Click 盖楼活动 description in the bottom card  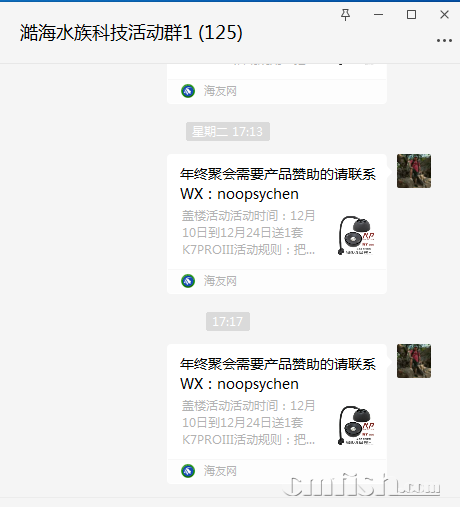pyautogui.click(x=248, y=423)
